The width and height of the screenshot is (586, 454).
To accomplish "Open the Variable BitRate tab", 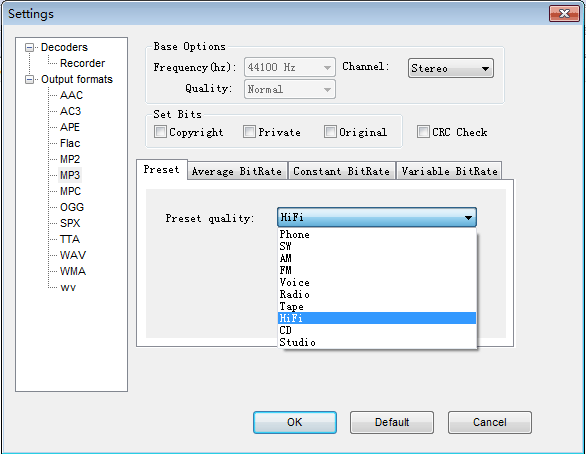I will pyautogui.click(x=449, y=171).
